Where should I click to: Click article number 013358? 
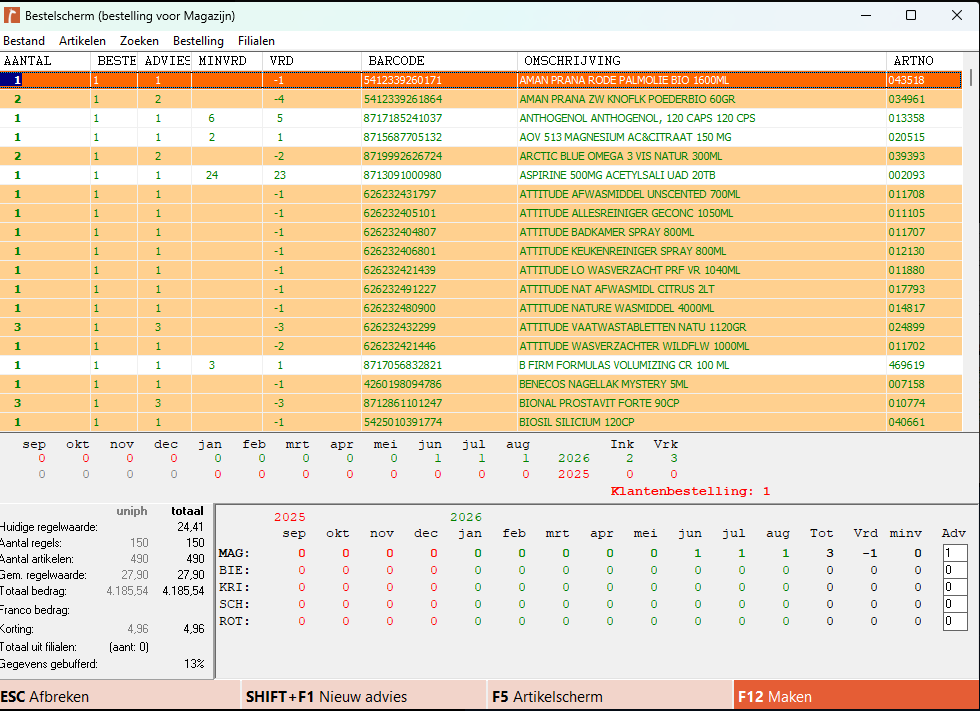click(906, 118)
